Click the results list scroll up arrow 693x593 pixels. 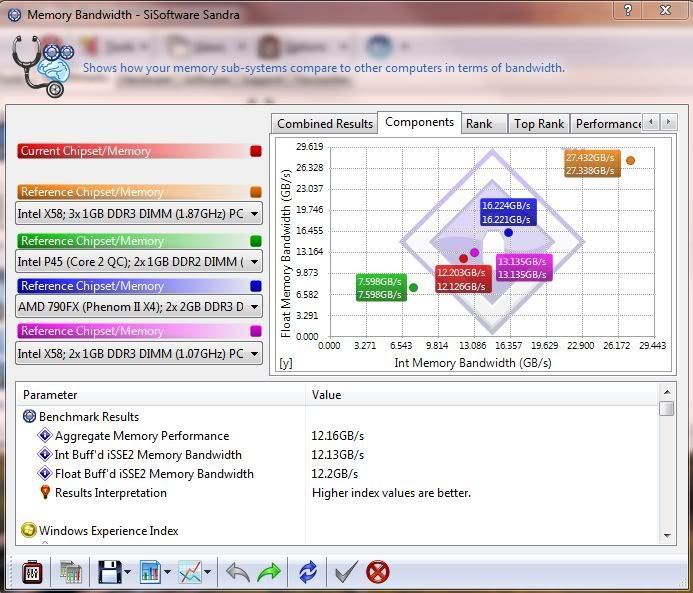[x=667, y=392]
